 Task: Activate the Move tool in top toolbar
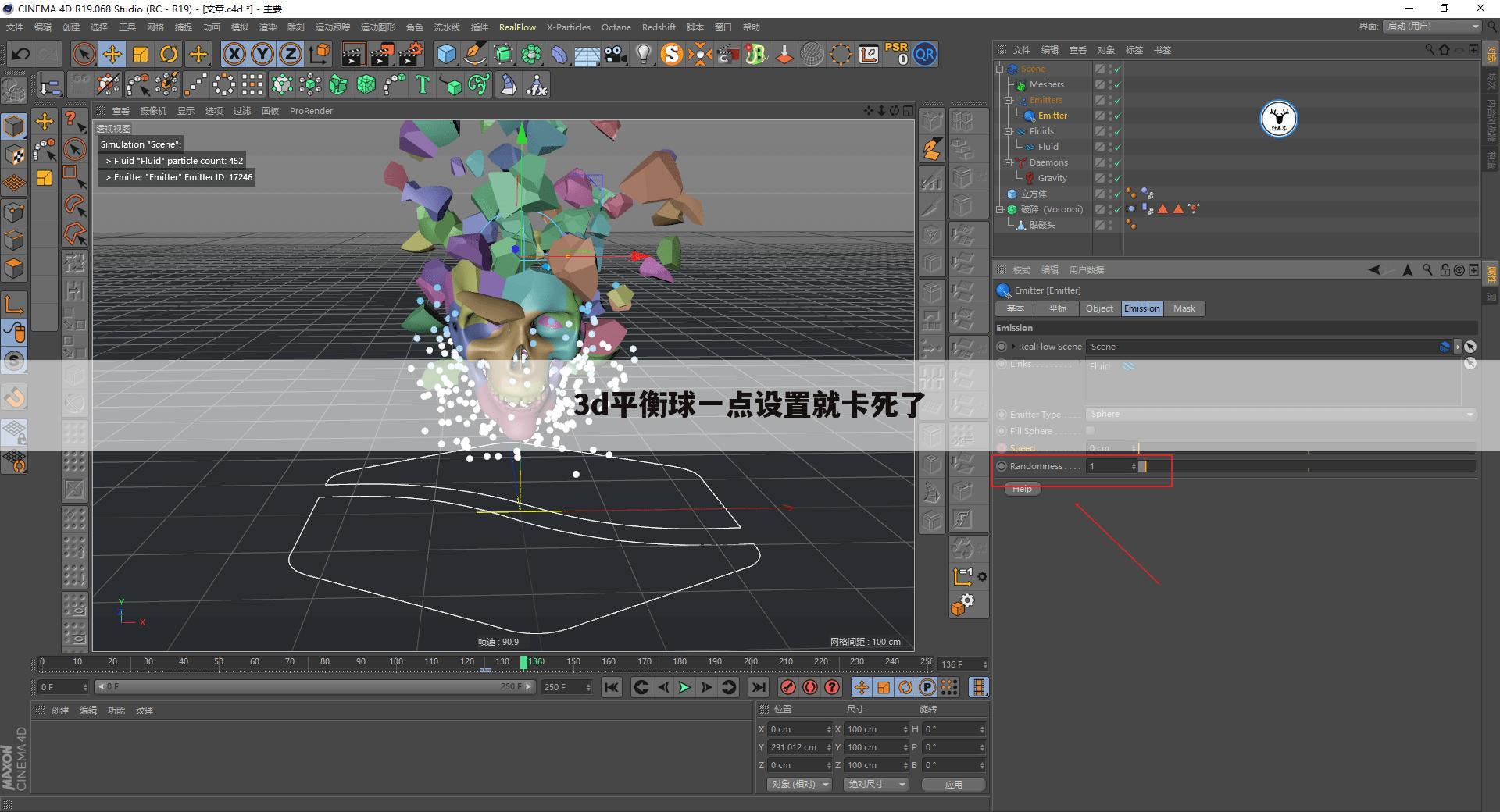tap(112, 54)
